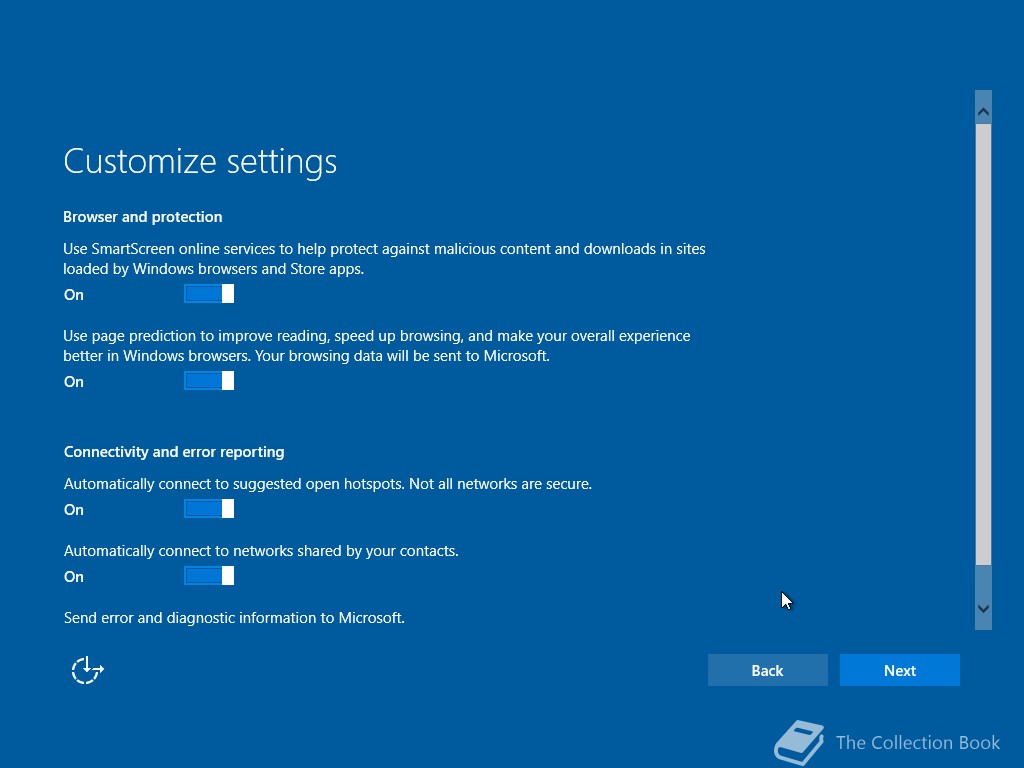The width and height of the screenshot is (1024, 768).
Task: Click the scrollbar up arrow
Action: click(x=983, y=112)
